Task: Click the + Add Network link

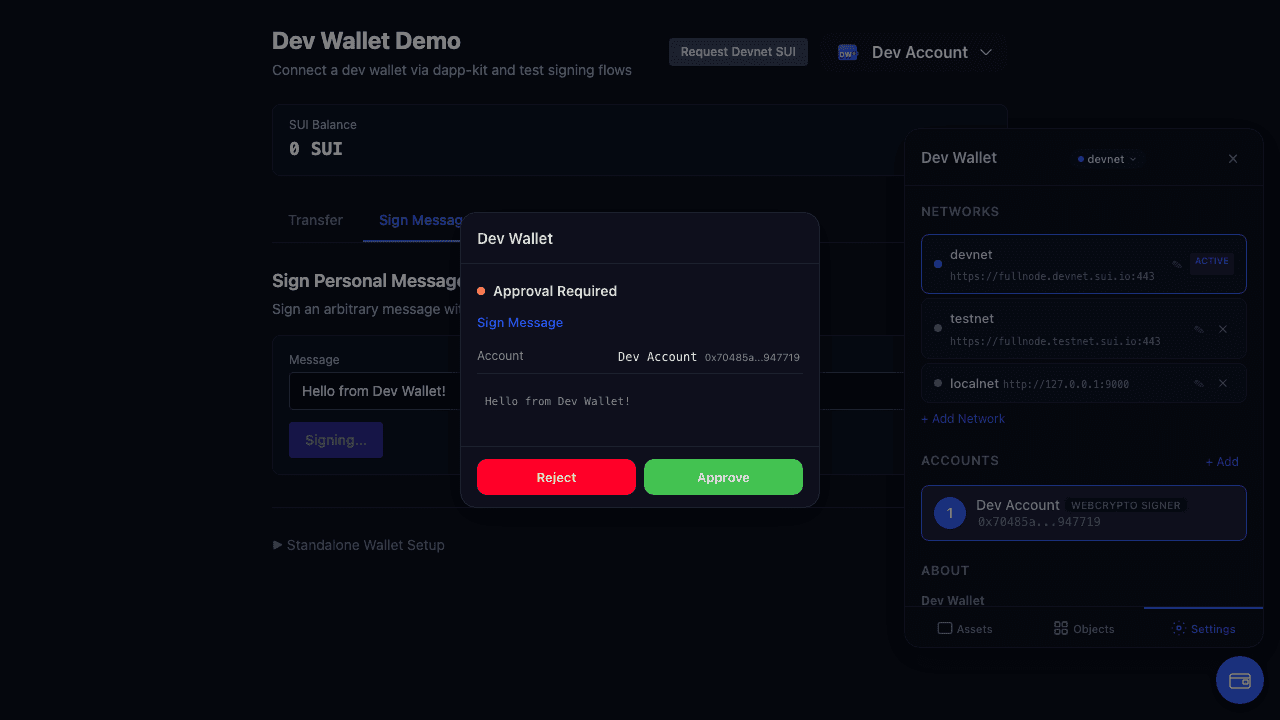Action: pos(963,418)
